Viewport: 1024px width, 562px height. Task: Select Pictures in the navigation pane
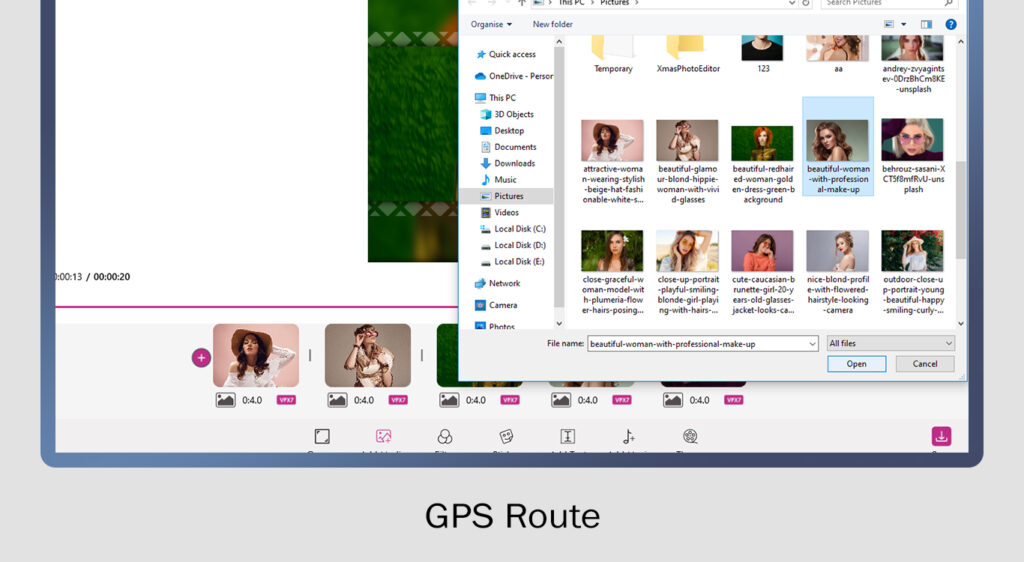[508, 196]
